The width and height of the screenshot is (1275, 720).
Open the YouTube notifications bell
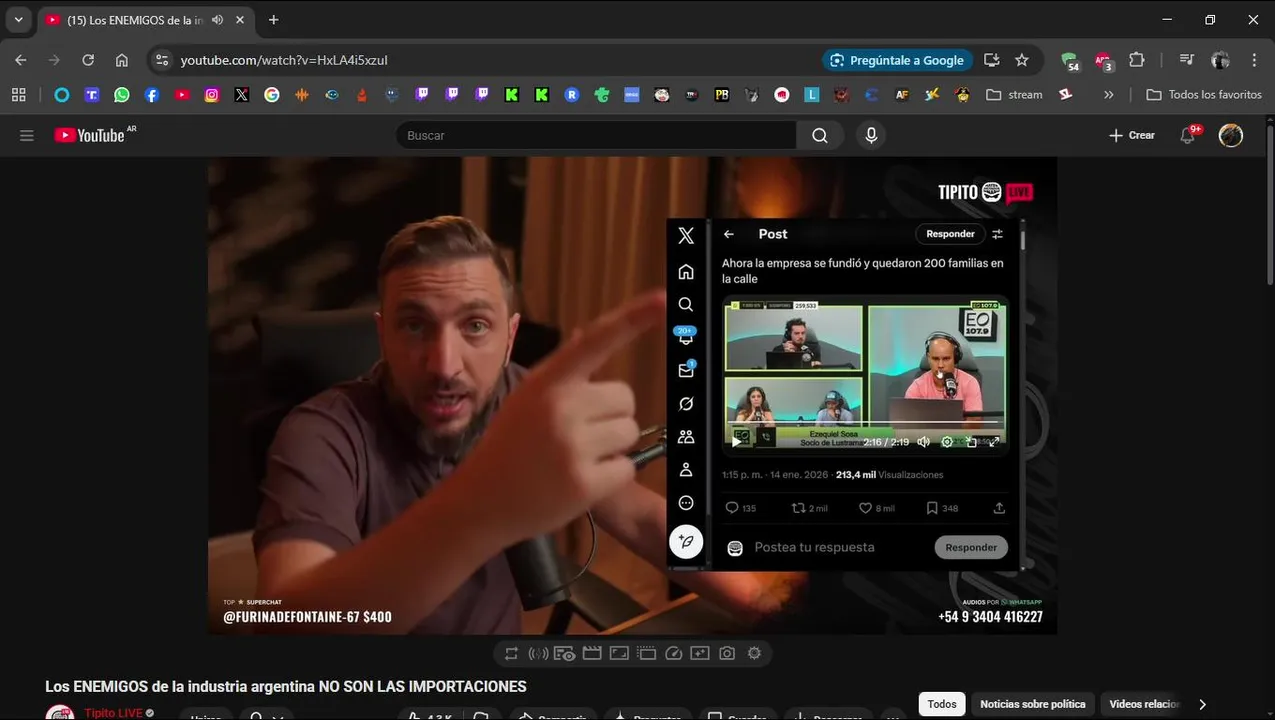pyautogui.click(x=1188, y=135)
